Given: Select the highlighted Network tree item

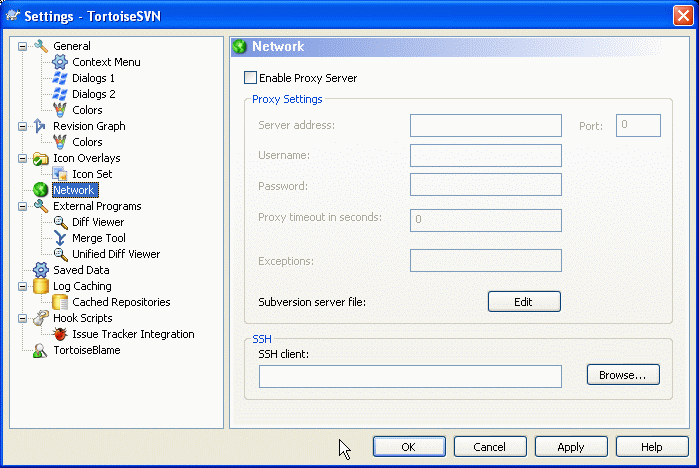Looking at the screenshot, I should (74, 190).
